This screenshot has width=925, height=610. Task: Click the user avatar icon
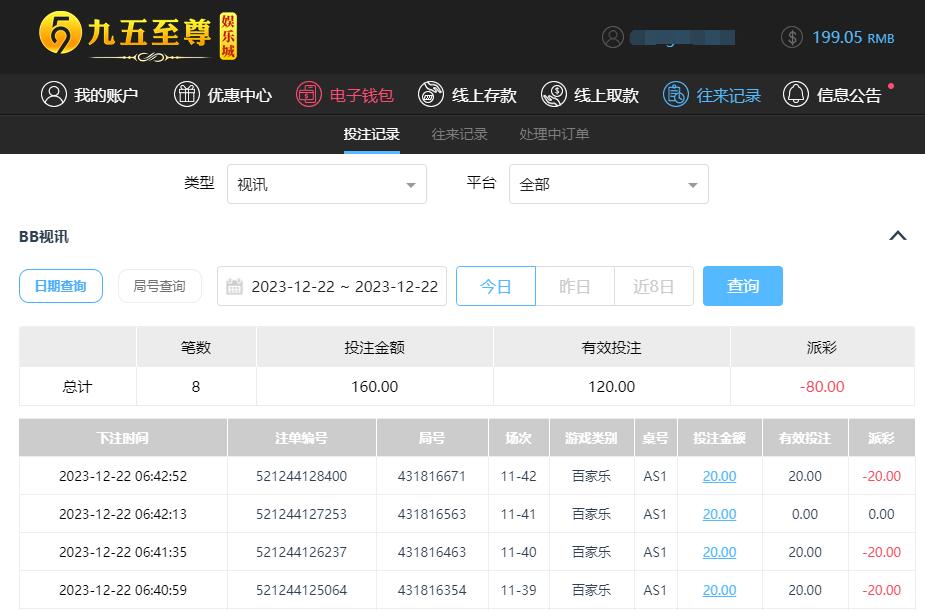coord(613,37)
